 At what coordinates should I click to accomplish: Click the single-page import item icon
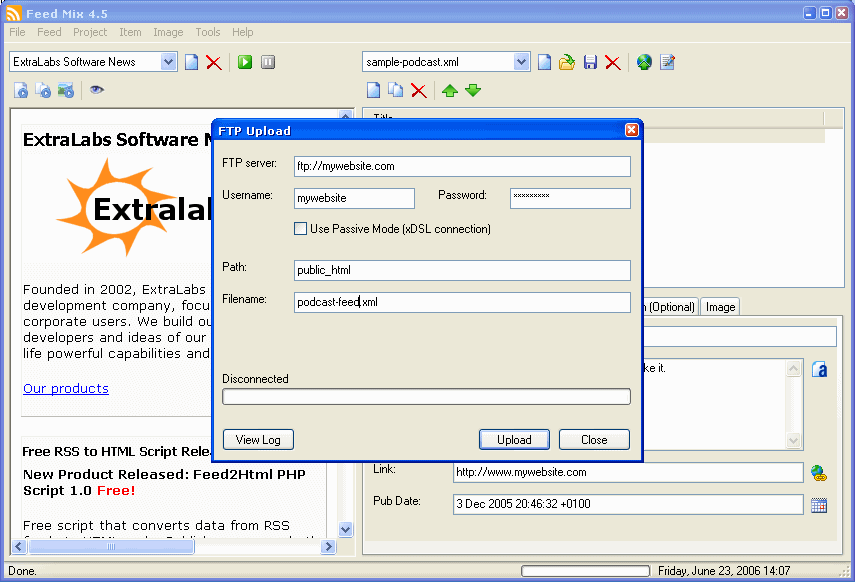coord(21,91)
